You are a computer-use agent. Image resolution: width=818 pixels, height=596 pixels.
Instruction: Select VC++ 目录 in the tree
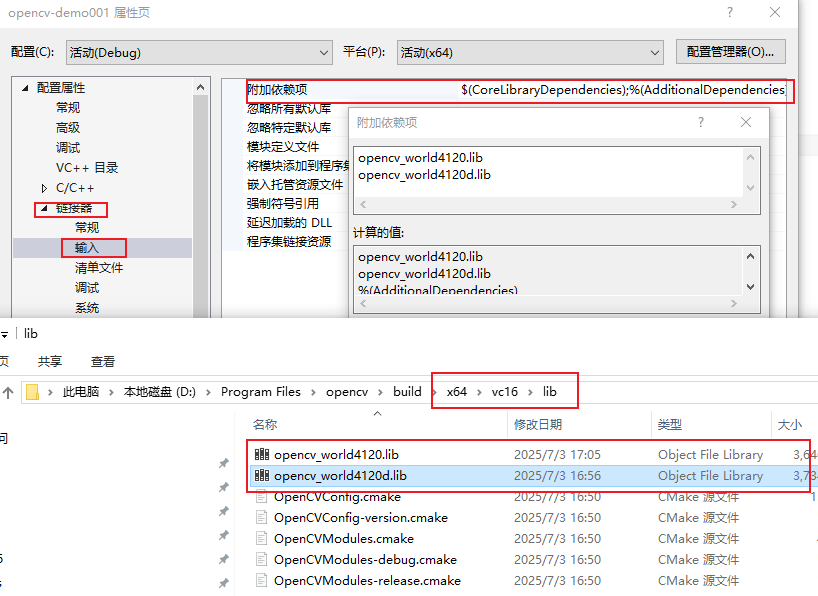tap(87, 168)
